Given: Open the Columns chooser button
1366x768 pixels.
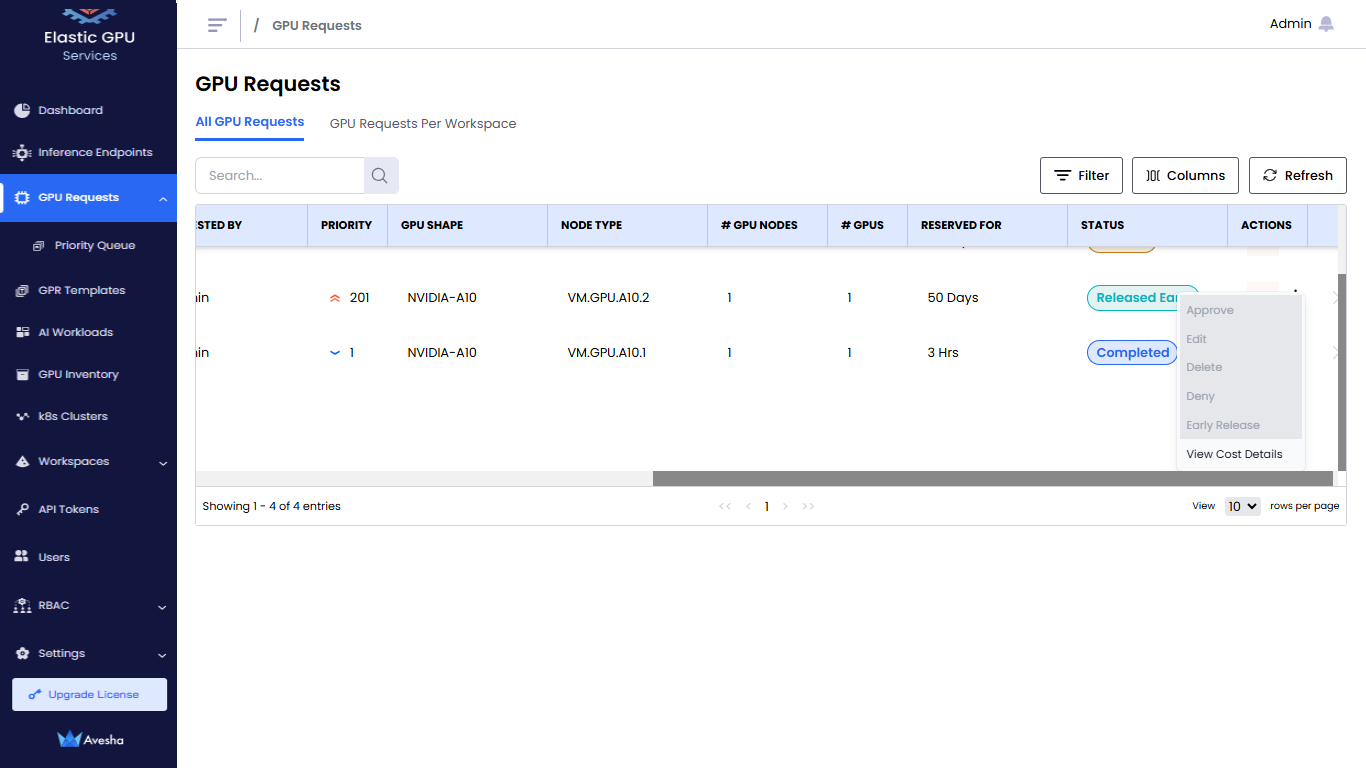Looking at the screenshot, I should click(1185, 176).
